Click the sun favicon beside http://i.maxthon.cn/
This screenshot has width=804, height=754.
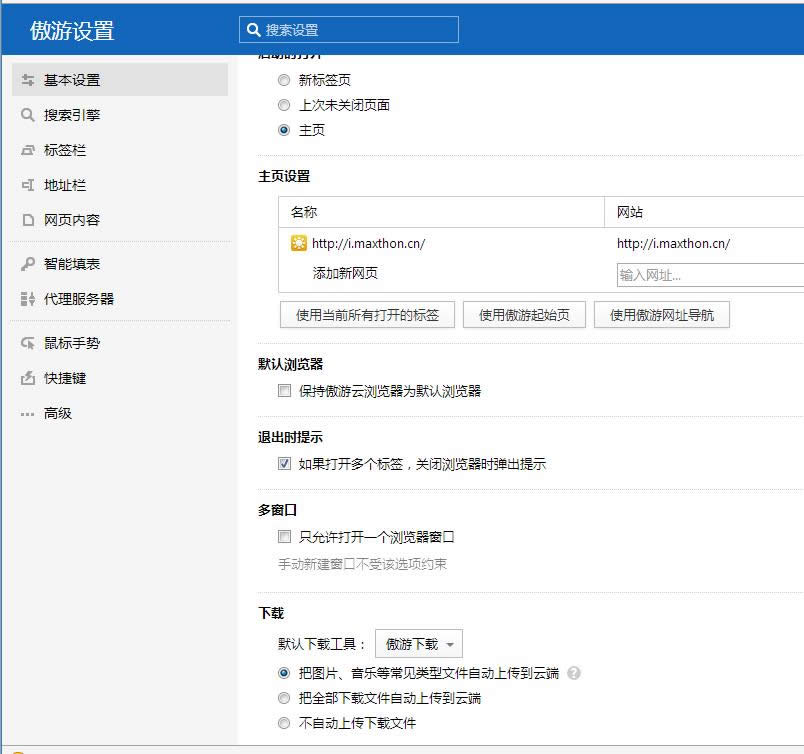(x=298, y=243)
